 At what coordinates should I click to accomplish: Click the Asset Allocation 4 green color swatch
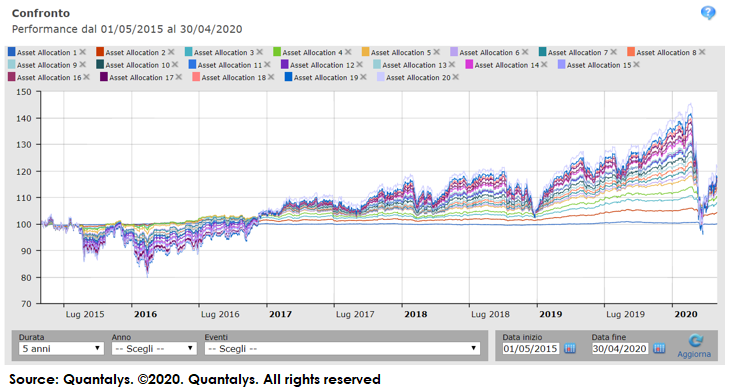point(277,52)
